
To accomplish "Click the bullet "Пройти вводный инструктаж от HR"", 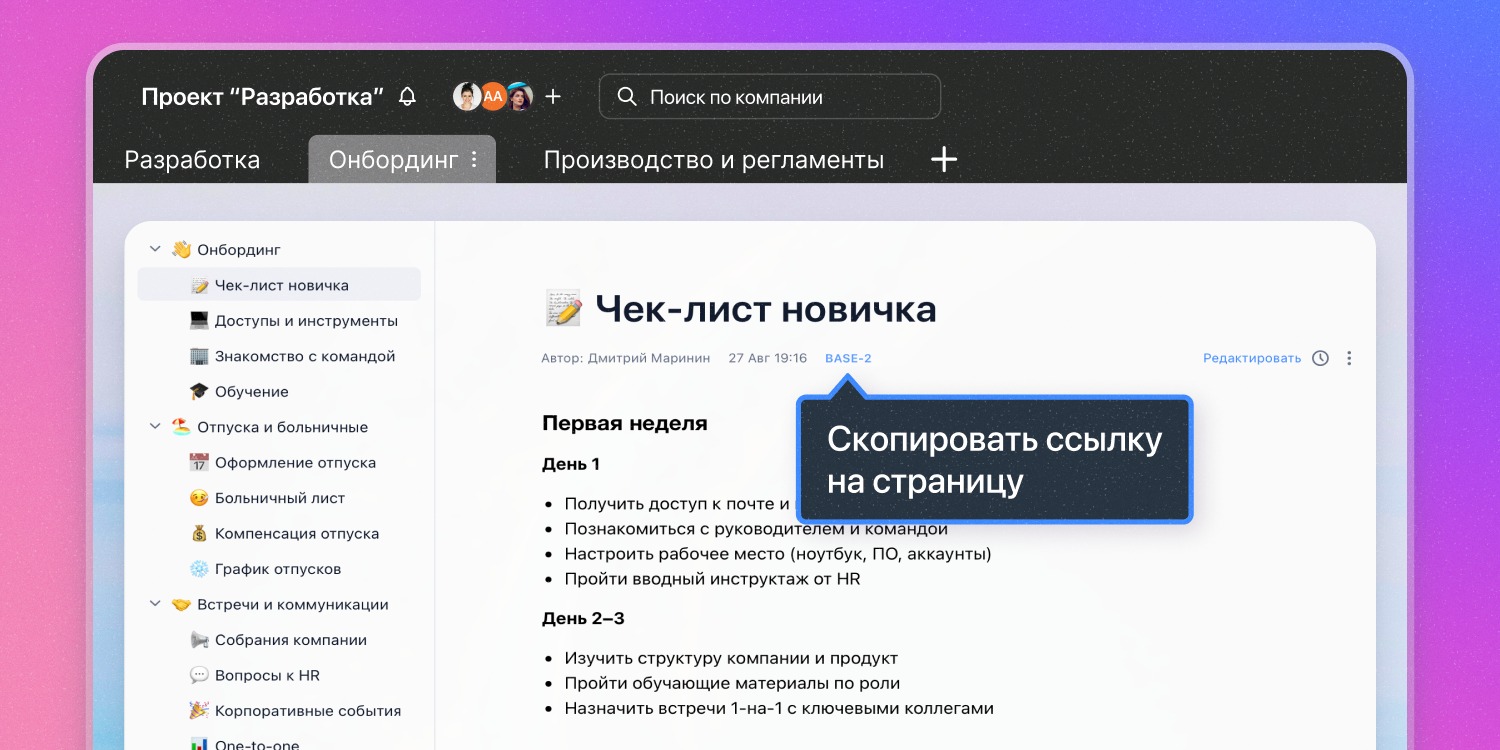I will point(712,578).
